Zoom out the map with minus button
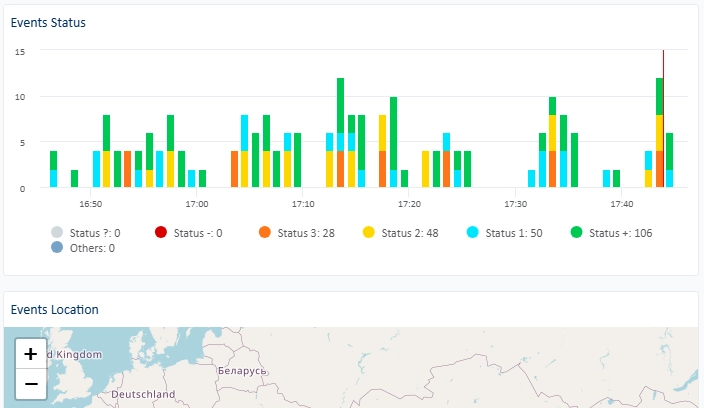Viewport: 704px width, 408px height. [31, 384]
